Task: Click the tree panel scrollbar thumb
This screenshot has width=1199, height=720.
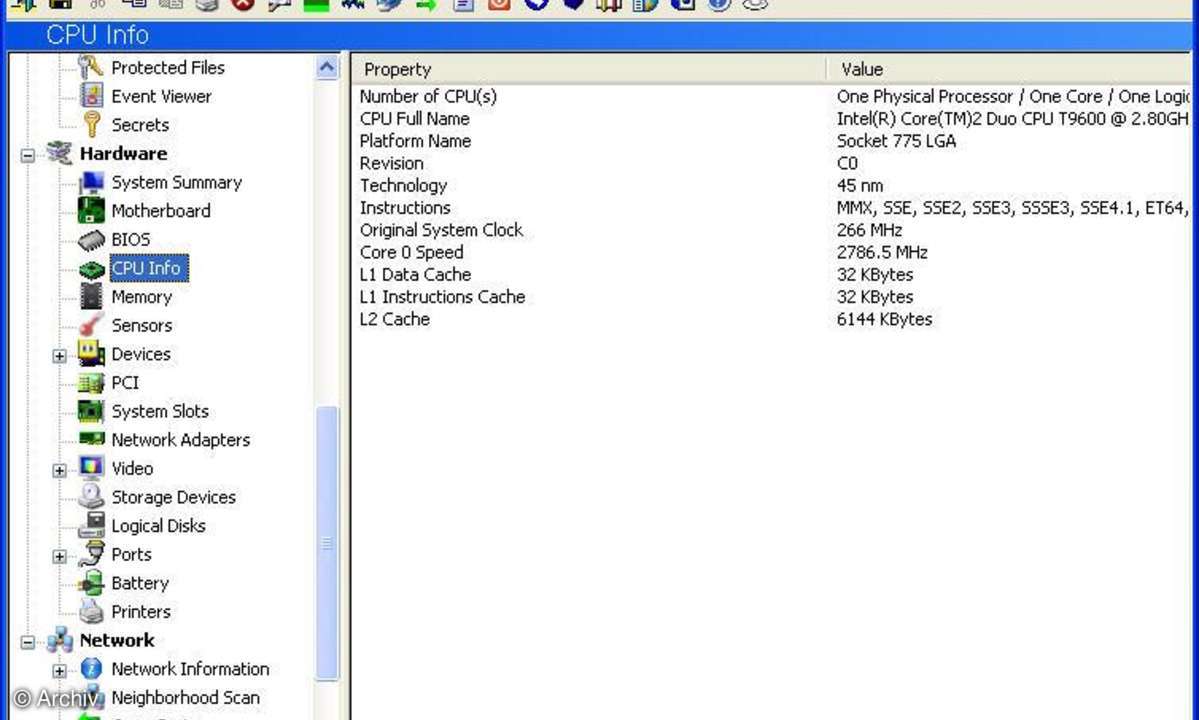Action: pos(327,543)
